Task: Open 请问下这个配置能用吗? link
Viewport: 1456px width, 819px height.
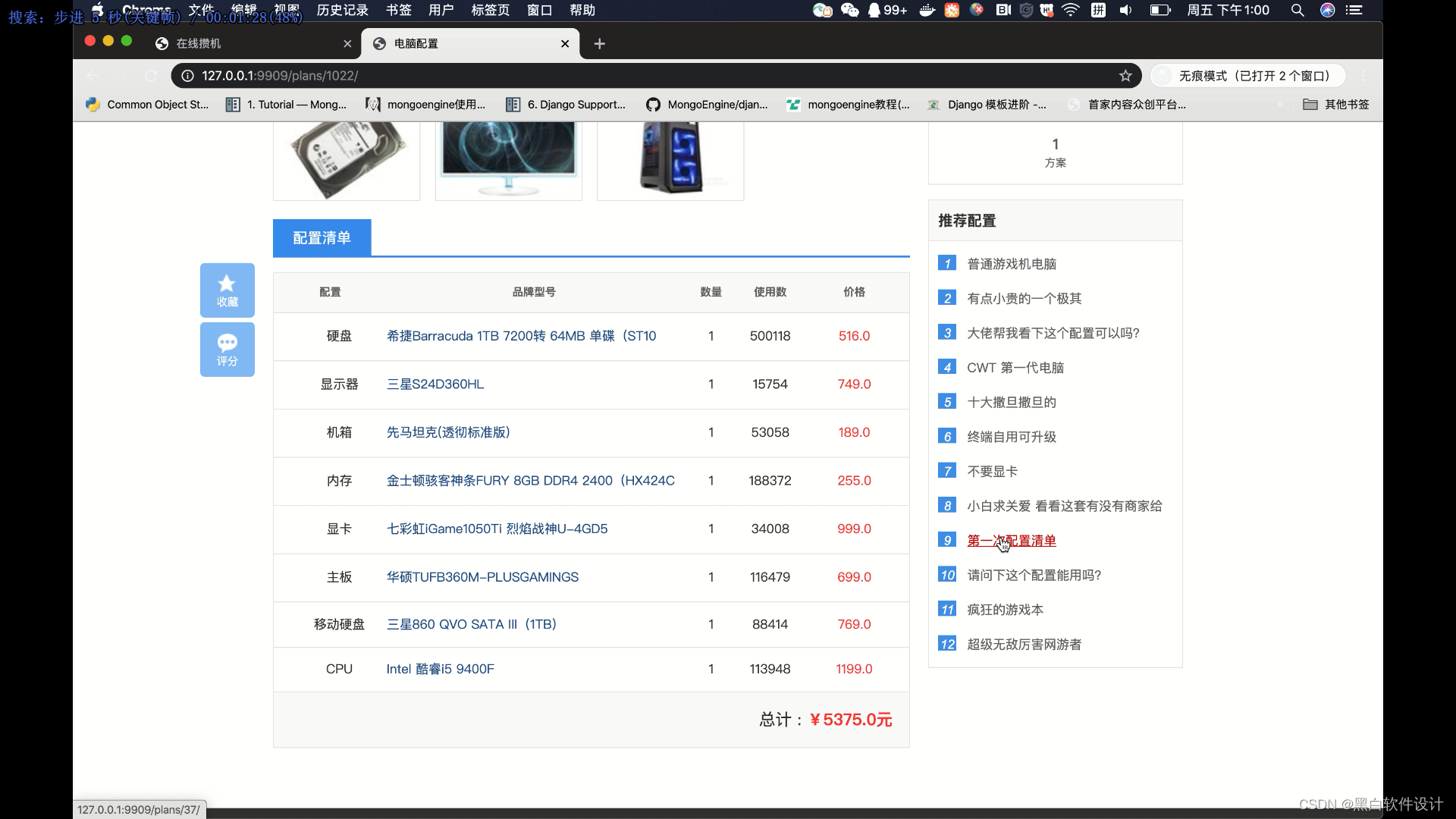Action: [1034, 575]
